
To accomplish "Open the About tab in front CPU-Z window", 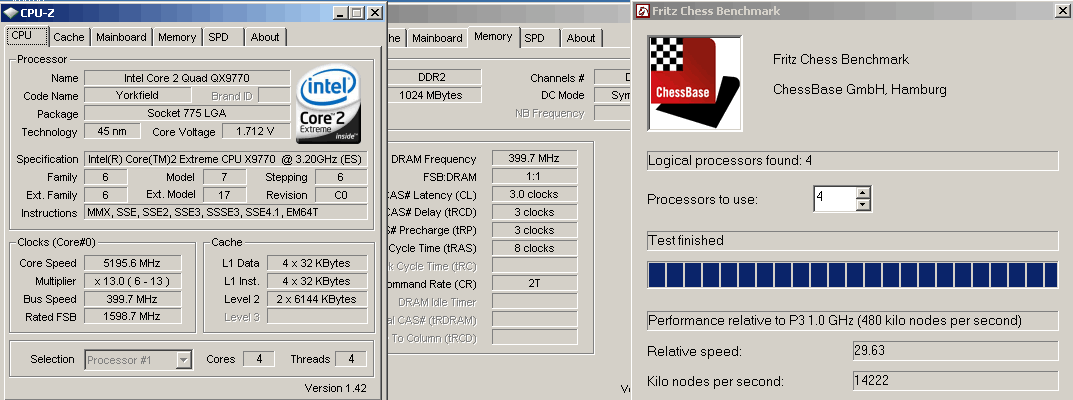I will click(x=265, y=38).
